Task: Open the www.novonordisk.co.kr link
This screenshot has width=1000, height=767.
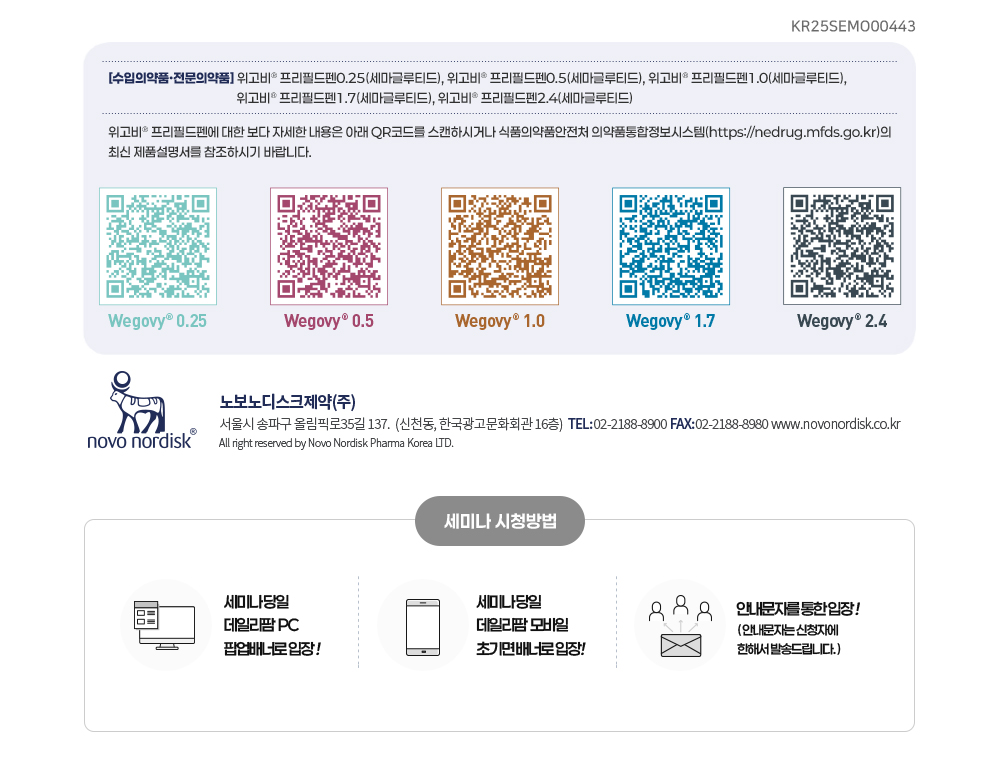Action: point(835,424)
